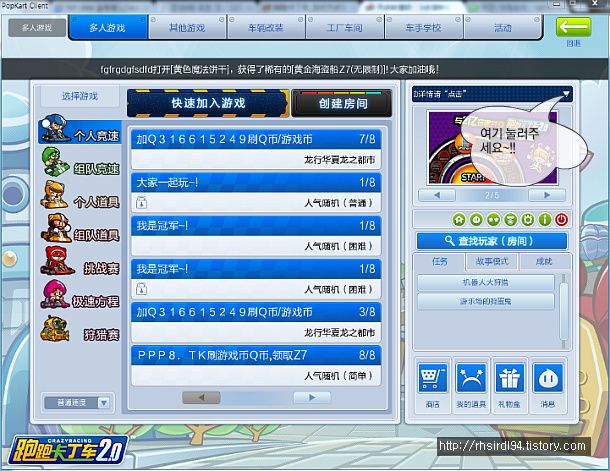Switch to 工厂车间 tab
Viewport: 610px width, 471px height.
tap(345, 28)
